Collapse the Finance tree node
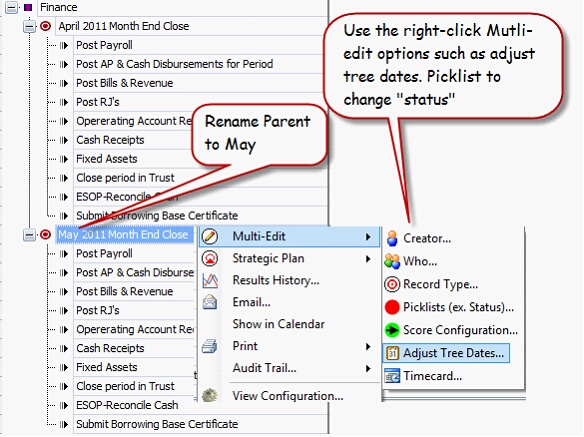This screenshot has width=584, height=437. [11, 7]
